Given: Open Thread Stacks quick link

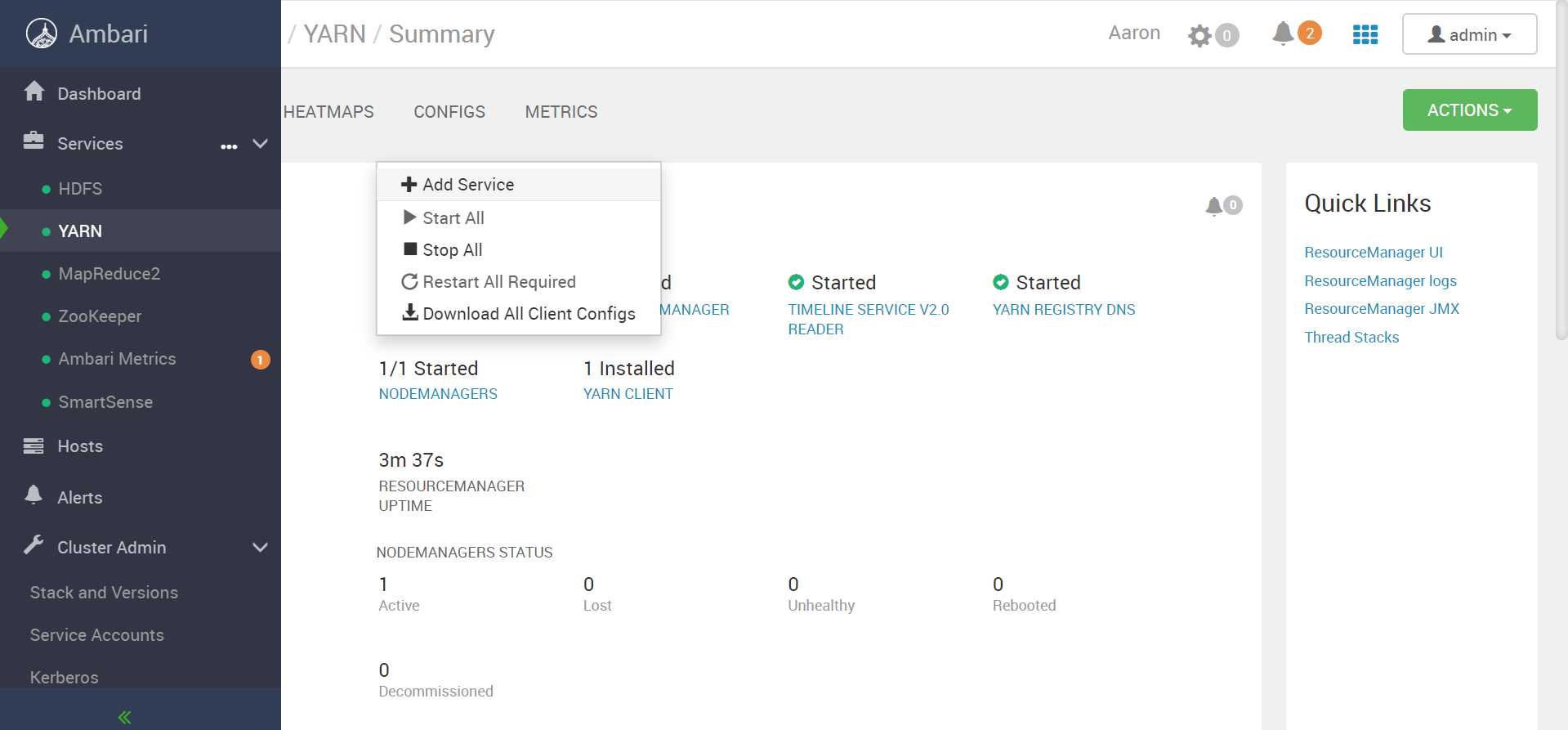Looking at the screenshot, I should pos(1351,338).
